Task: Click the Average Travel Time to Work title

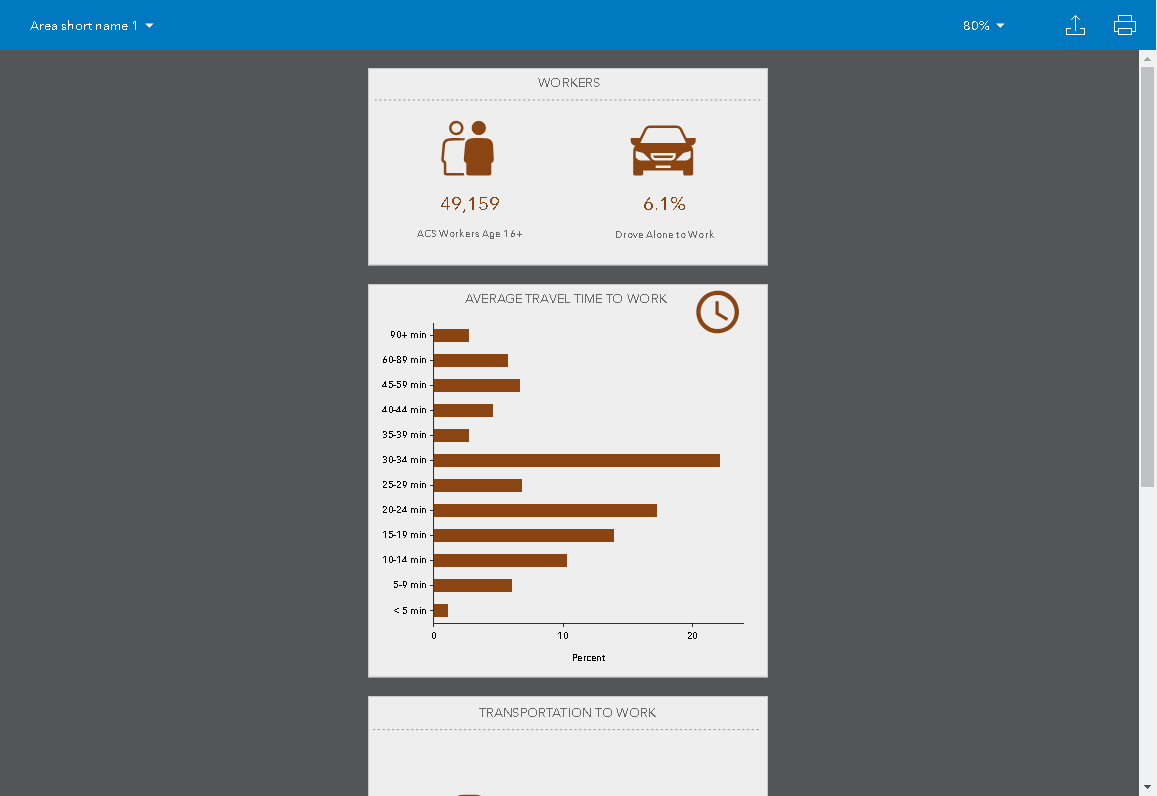Action: pyautogui.click(x=566, y=299)
